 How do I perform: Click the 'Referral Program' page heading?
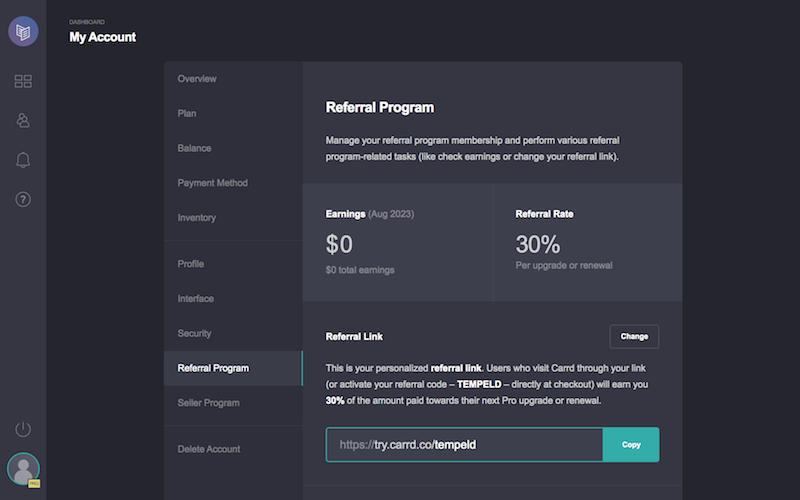click(380, 107)
